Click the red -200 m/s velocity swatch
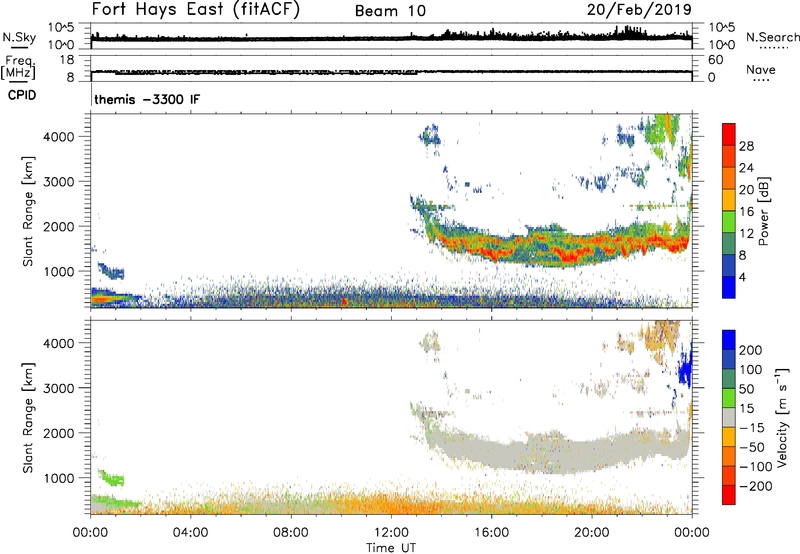 729,495
